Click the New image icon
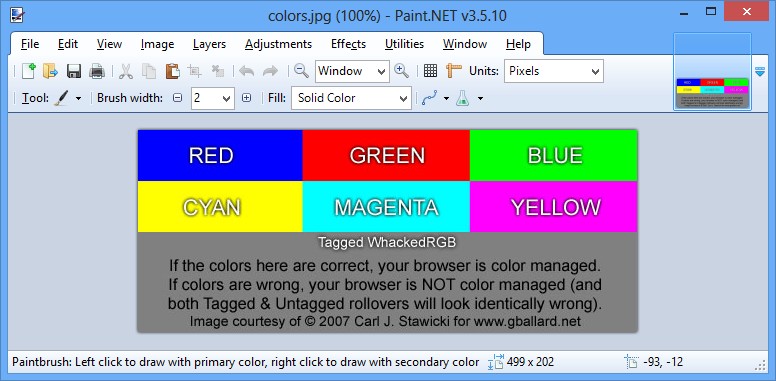Image resolution: width=776 pixels, height=381 pixels. pyautogui.click(x=28, y=71)
